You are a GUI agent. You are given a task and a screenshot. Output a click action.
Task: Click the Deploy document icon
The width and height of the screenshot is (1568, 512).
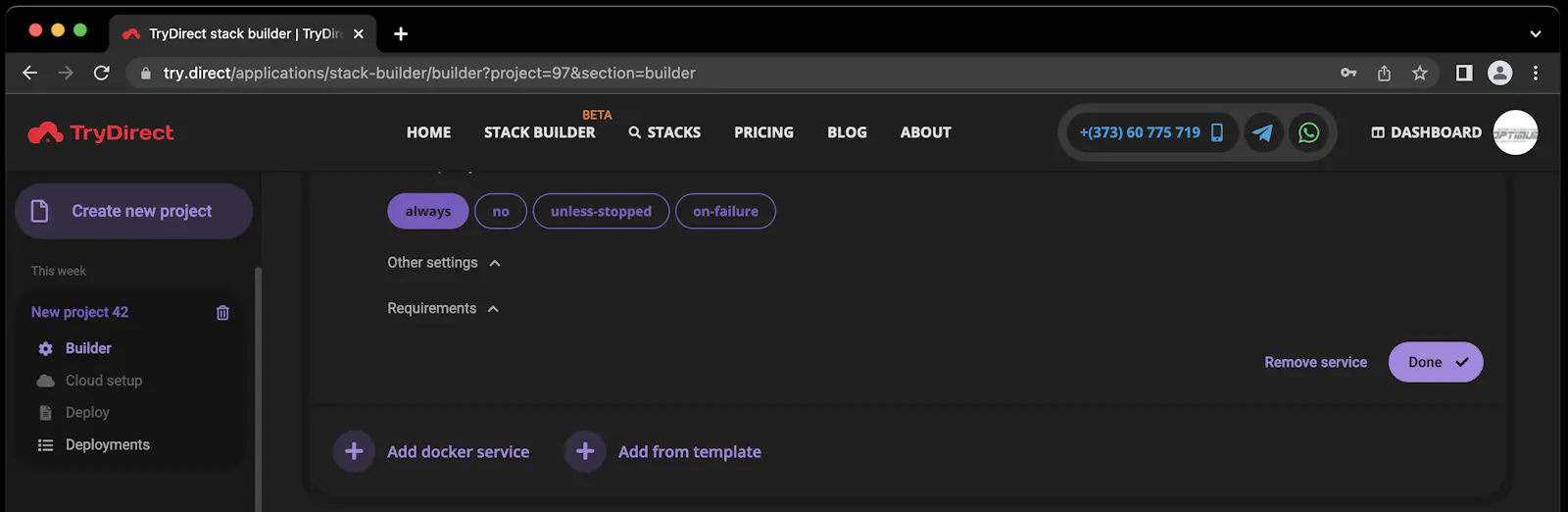coord(45,413)
